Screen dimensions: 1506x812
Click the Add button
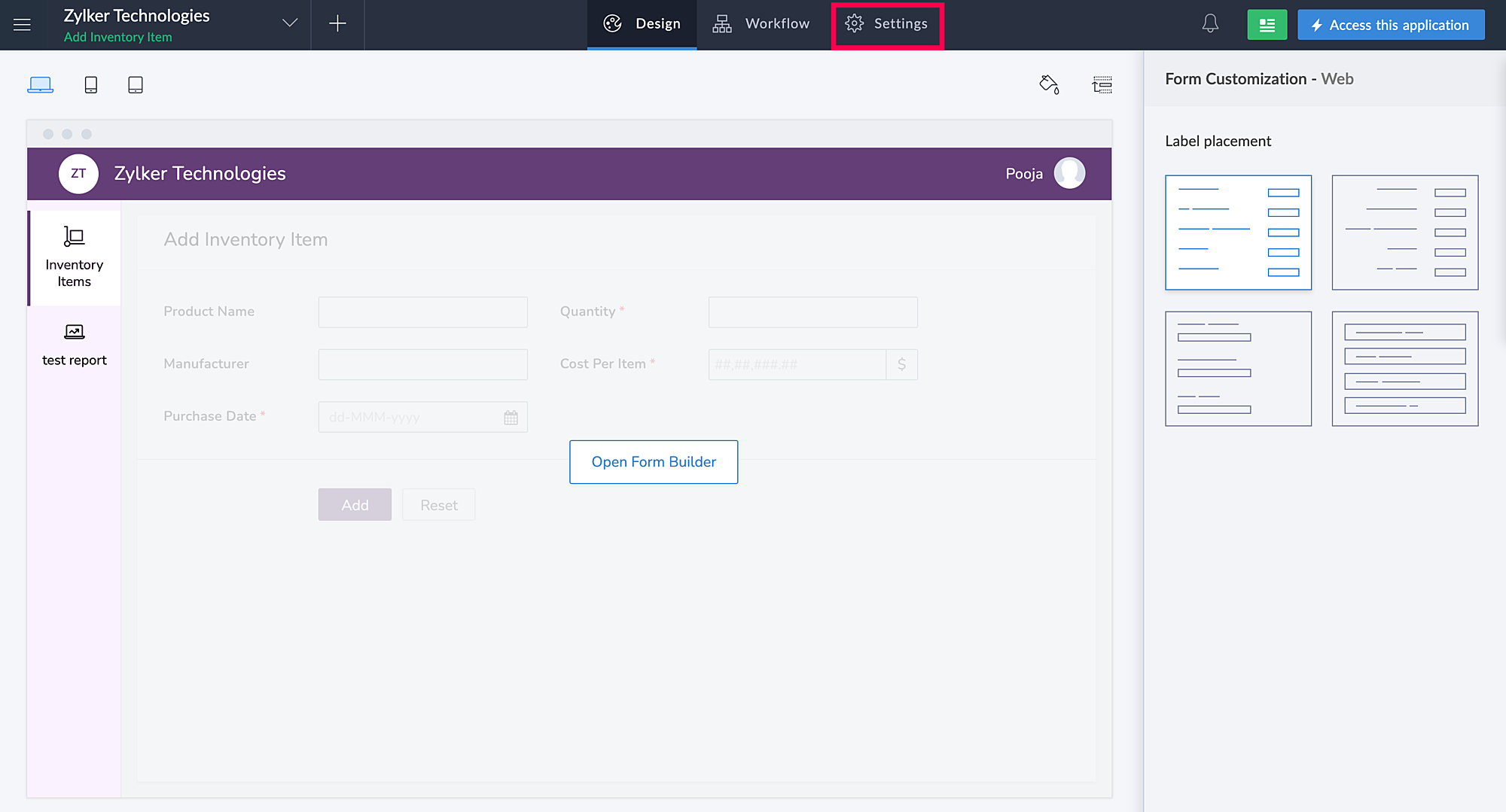click(x=355, y=505)
